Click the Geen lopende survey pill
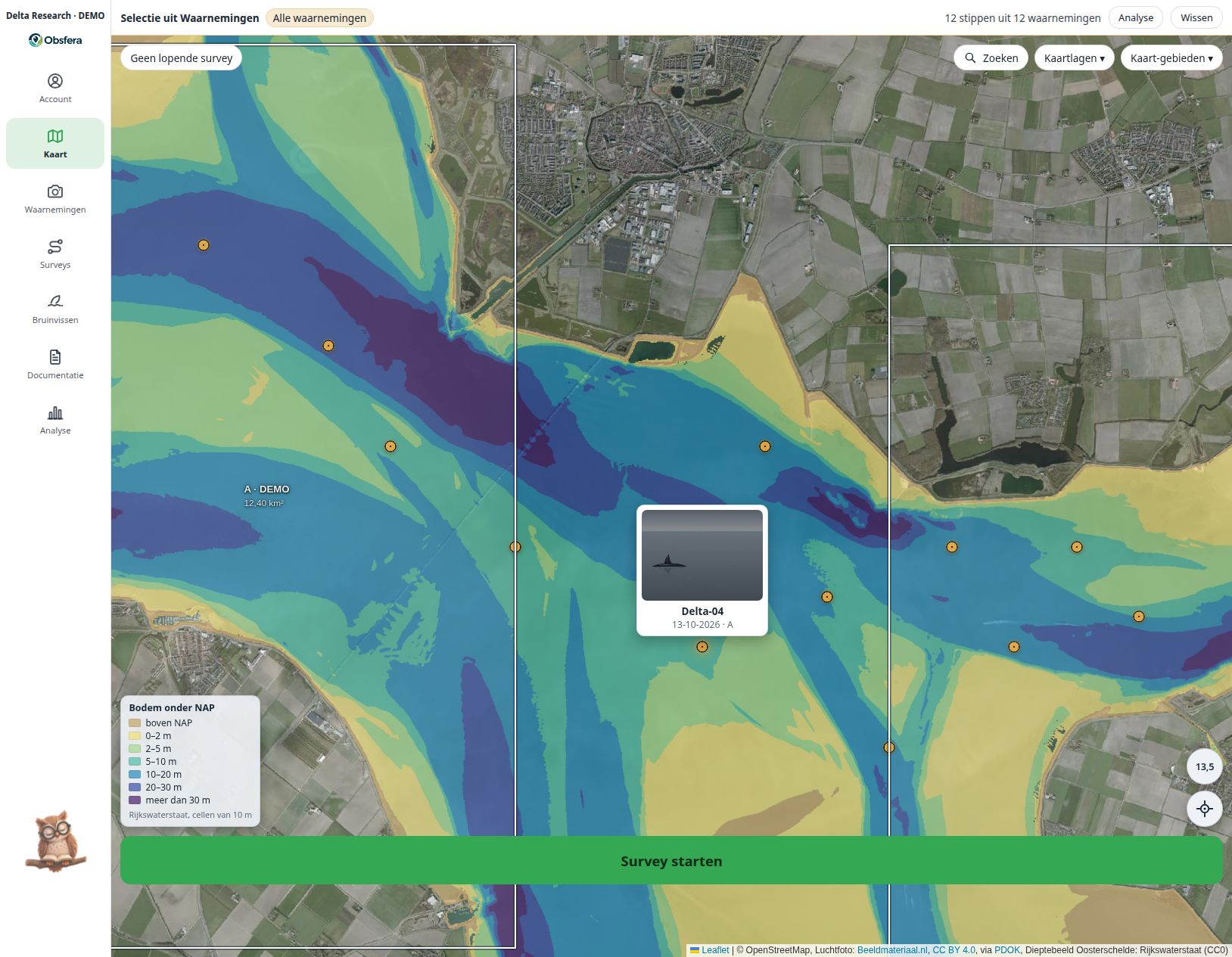Screen dimensions: 1232x957 click(182, 58)
